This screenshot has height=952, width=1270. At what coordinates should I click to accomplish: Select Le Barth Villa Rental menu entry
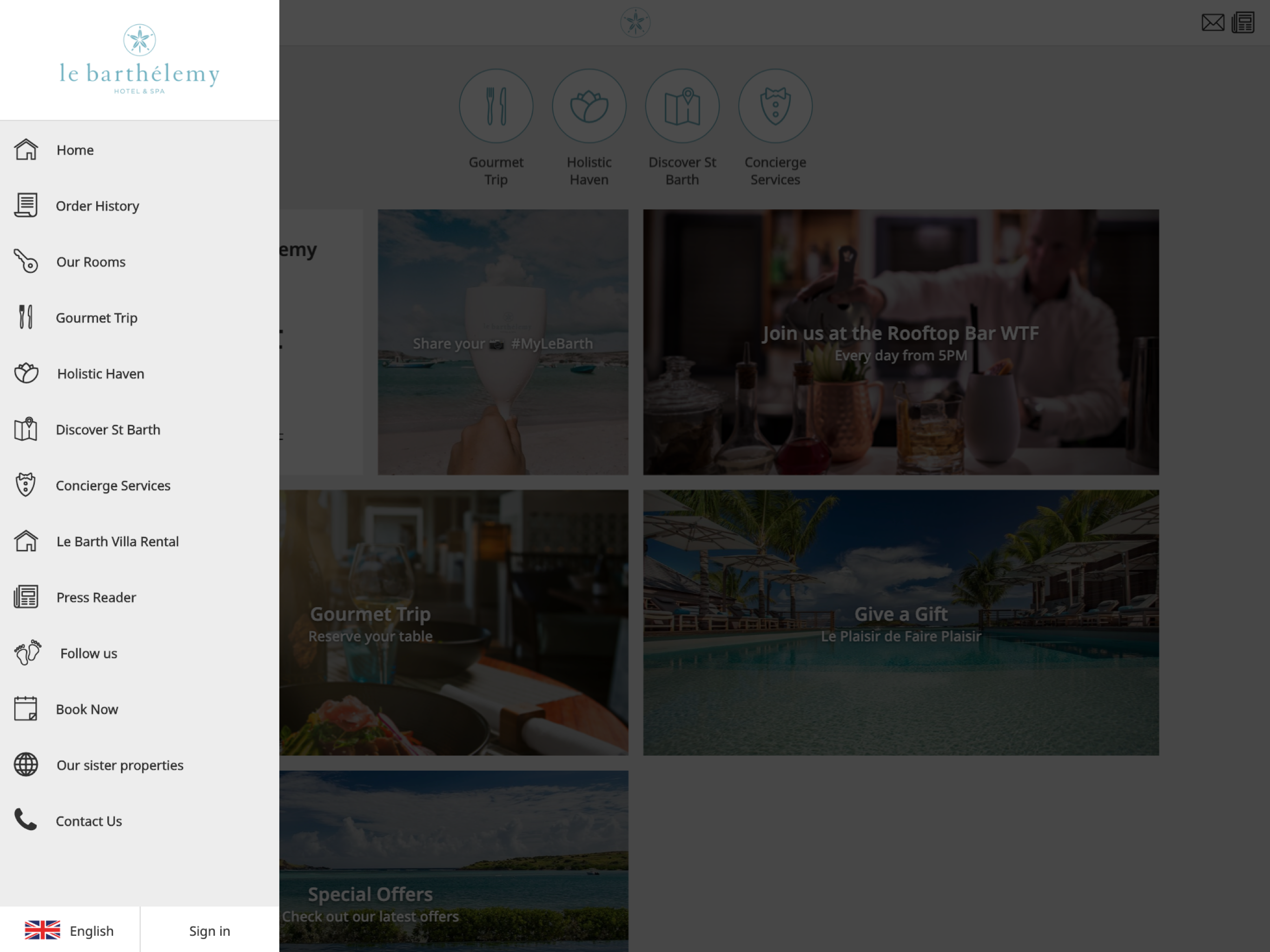[x=139, y=541]
